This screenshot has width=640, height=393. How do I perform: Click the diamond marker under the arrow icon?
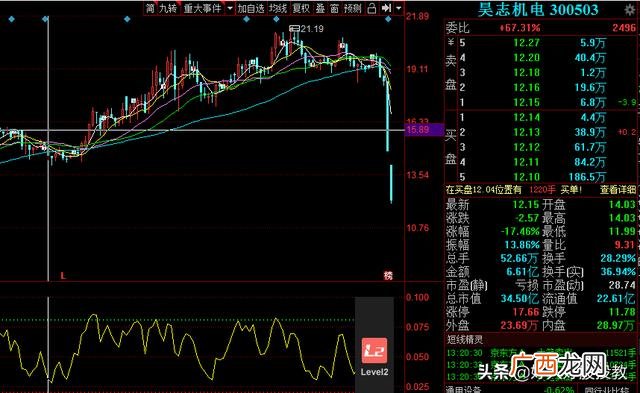(388, 19)
